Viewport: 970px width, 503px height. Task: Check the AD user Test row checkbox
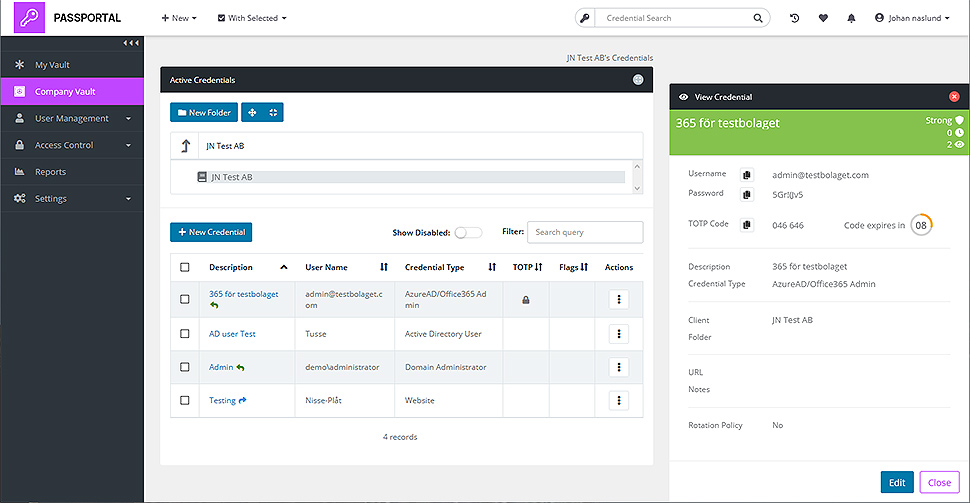[184, 334]
